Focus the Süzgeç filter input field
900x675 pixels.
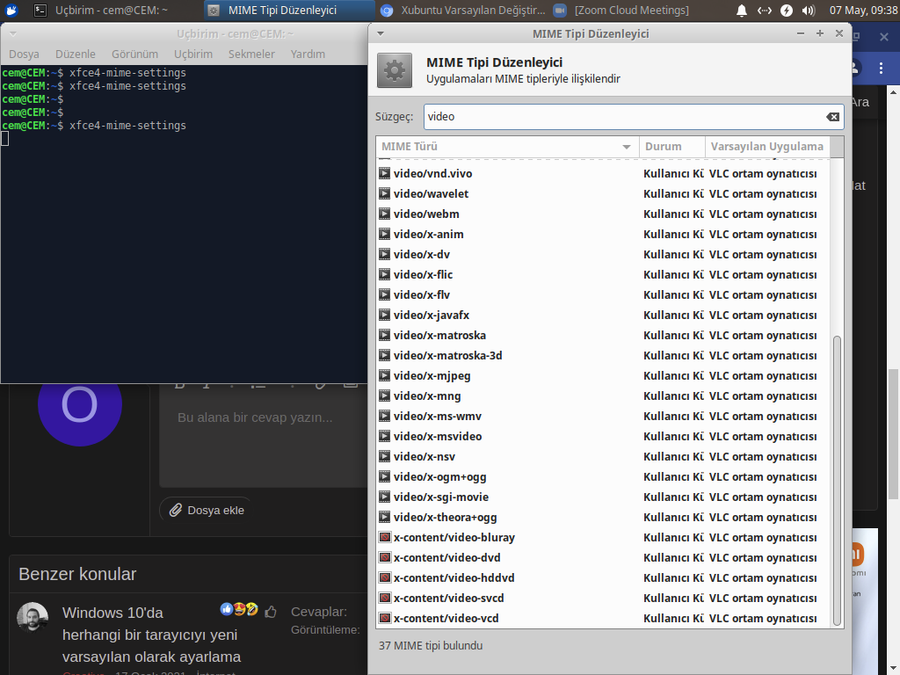pyautogui.click(x=634, y=117)
